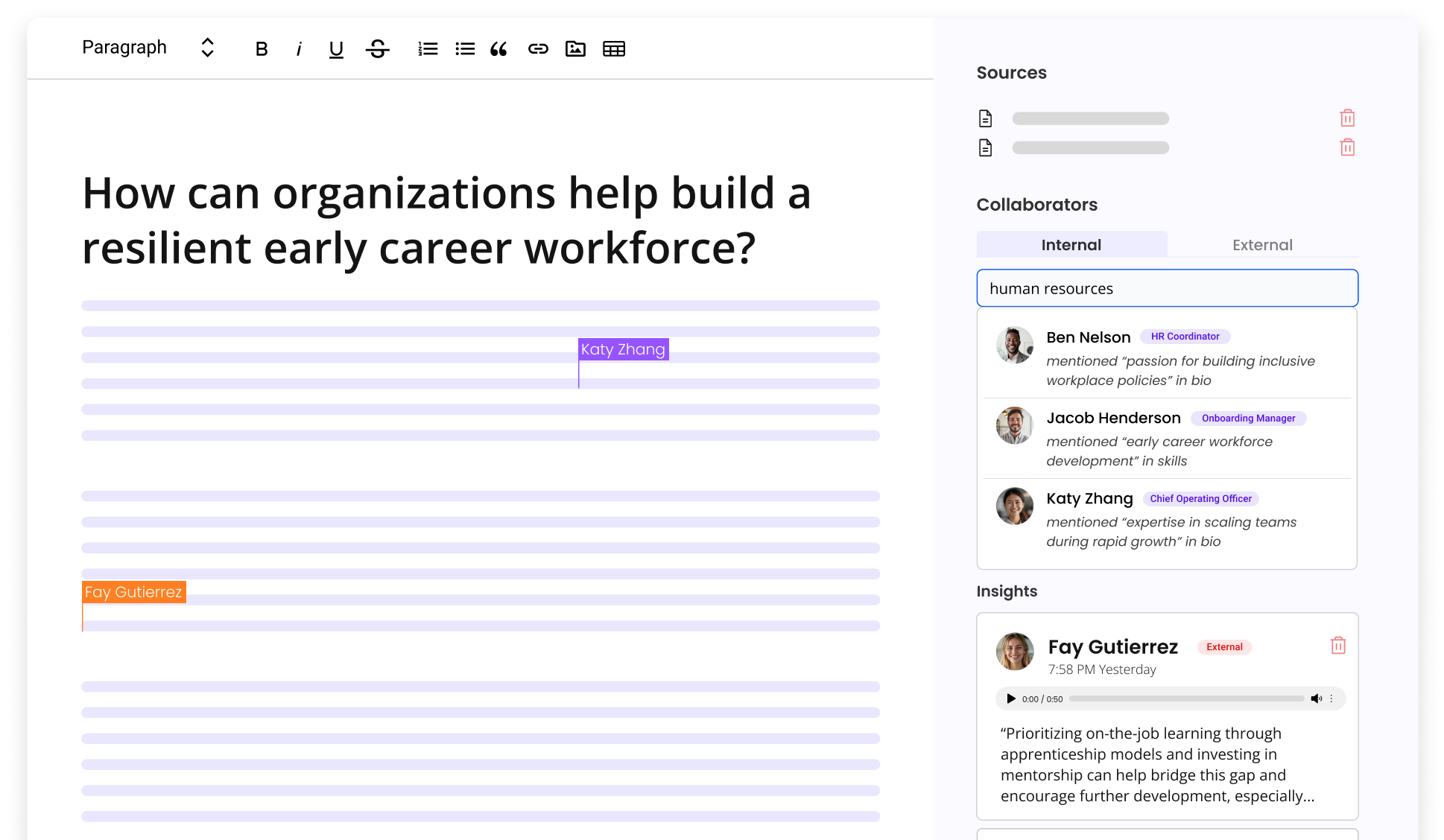
Task: Click Katy Zhang's bio mention text
Action: pos(1171,532)
